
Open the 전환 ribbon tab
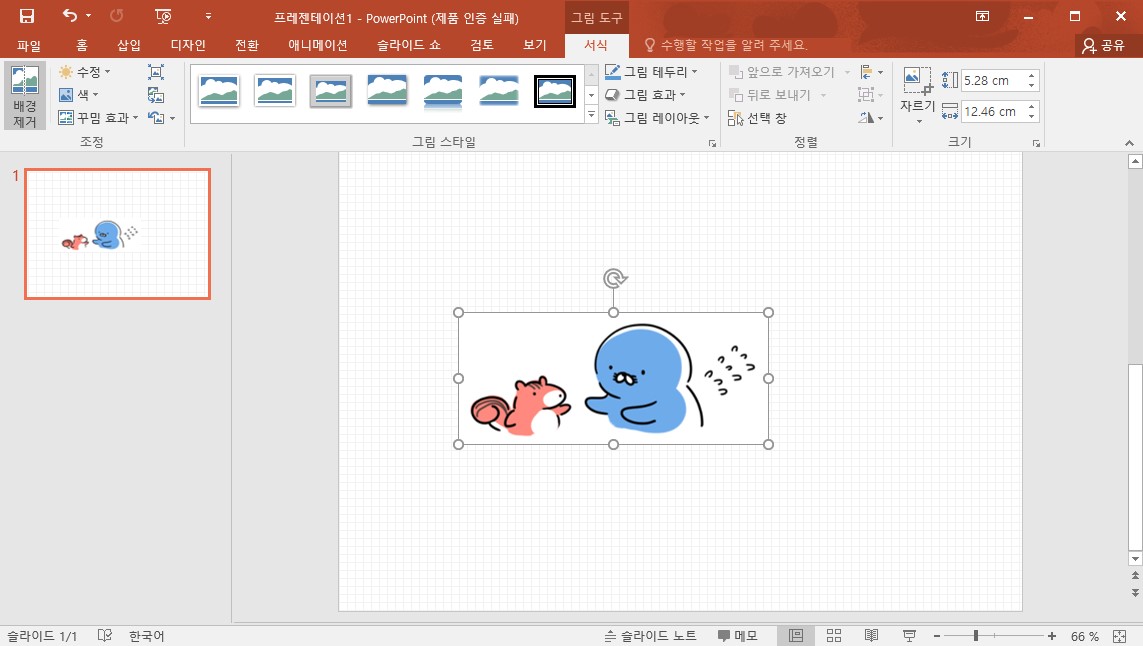coord(247,45)
